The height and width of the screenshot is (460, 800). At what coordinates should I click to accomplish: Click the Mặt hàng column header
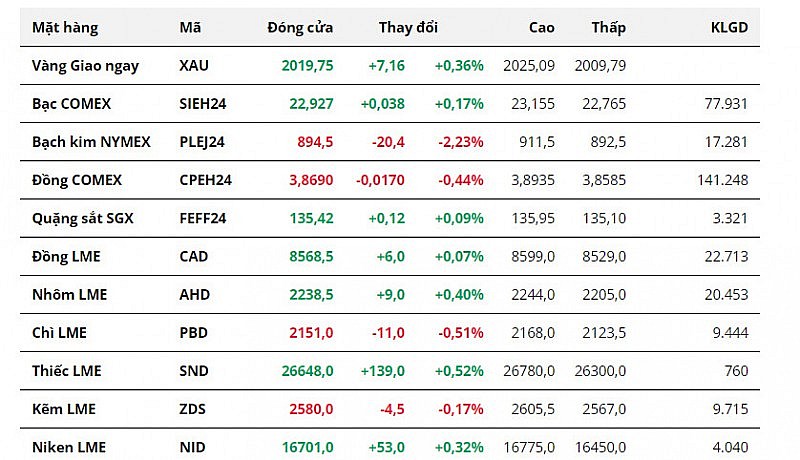click(65, 28)
